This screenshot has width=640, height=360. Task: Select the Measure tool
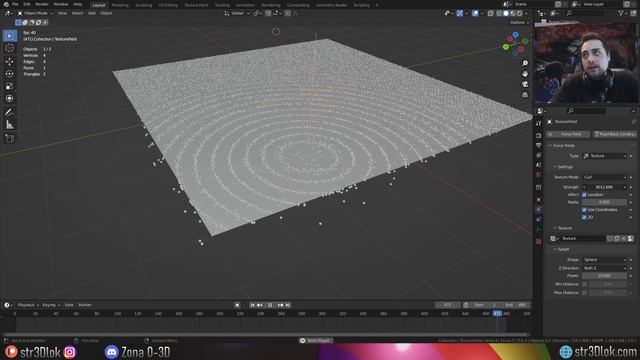click(10, 125)
